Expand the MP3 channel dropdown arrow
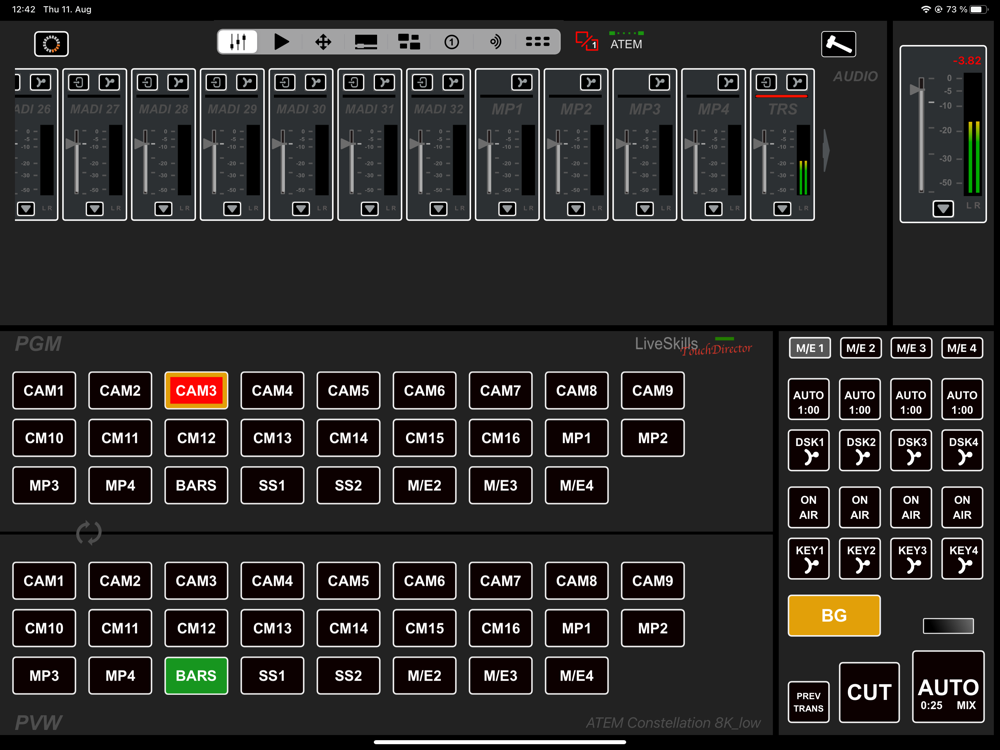 pyautogui.click(x=645, y=209)
